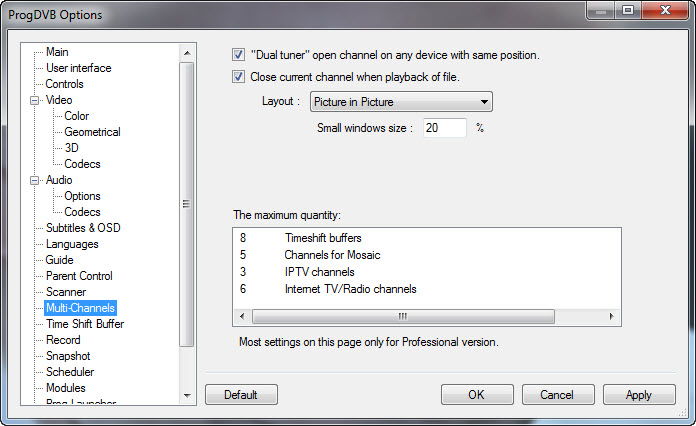Open the User interface settings page
Viewport: 696px width, 426px height.
tap(78, 68)
